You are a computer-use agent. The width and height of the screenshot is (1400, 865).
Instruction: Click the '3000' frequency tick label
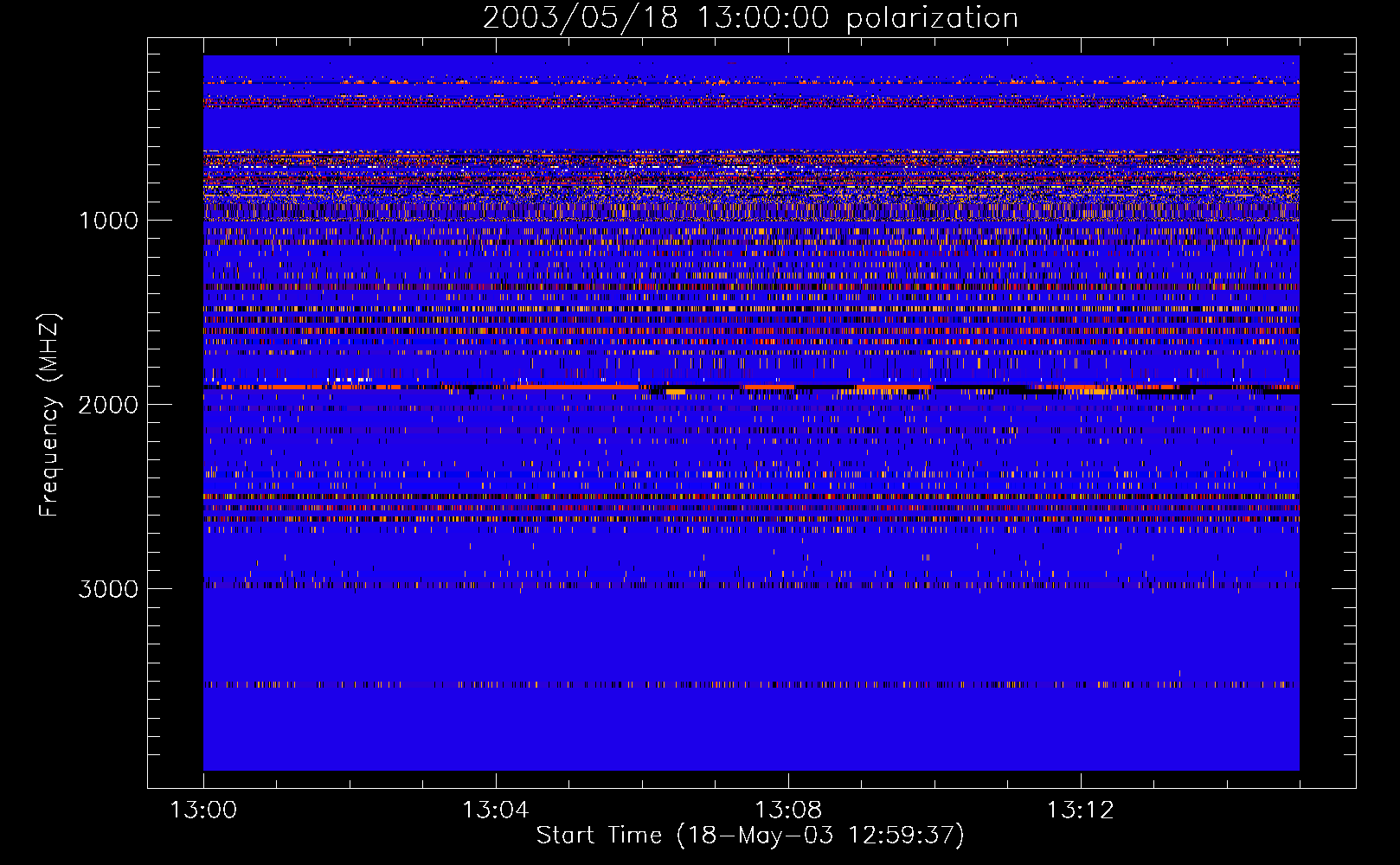pyautogui.click(x=108, y=589)
